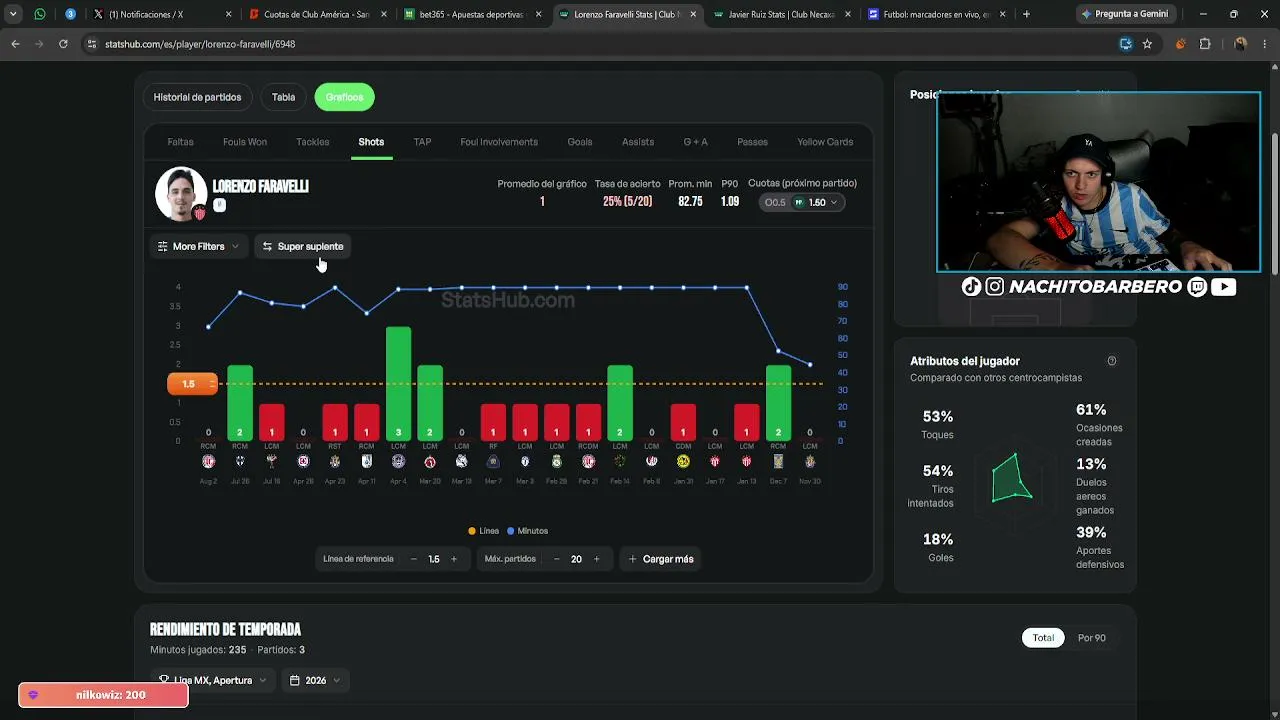Click the team logo under Jul 26 bar
Screen dimensions: 1280x720
point(240,461)
